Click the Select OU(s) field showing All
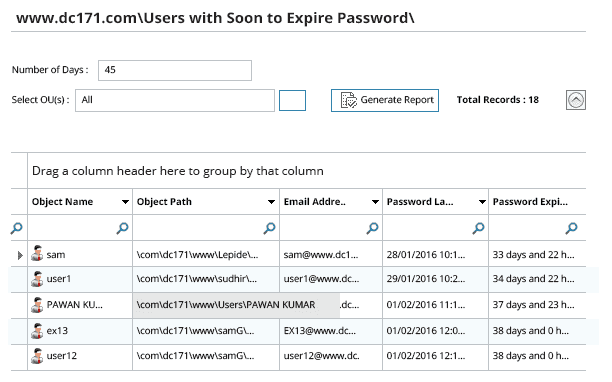This screenshot has width=612, height=382. click(175, 100)
